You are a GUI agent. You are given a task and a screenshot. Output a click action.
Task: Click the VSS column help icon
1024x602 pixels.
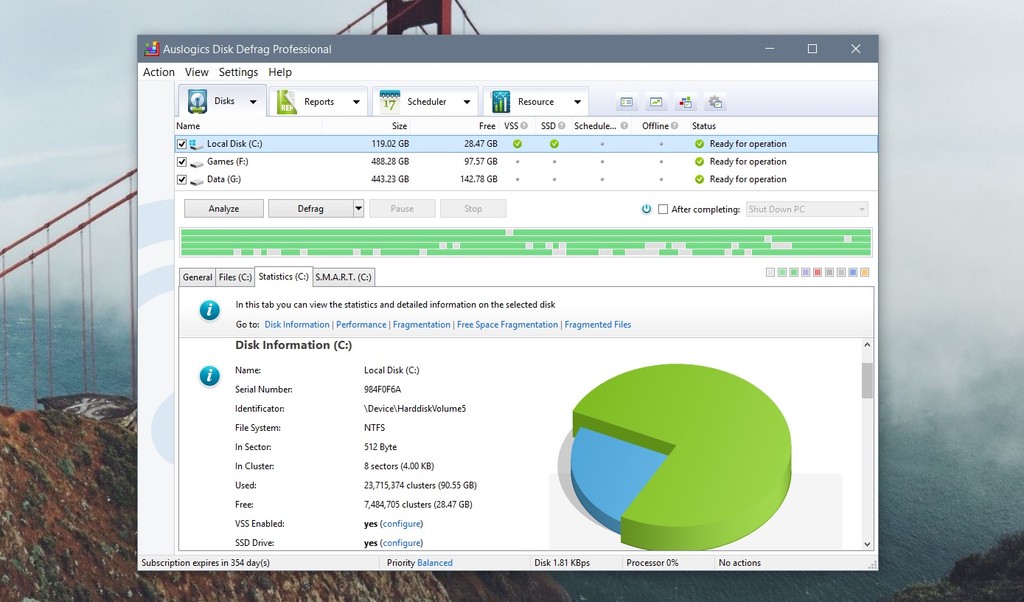coord(525,126)
